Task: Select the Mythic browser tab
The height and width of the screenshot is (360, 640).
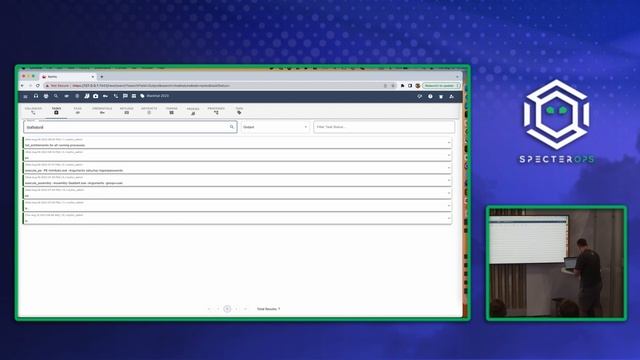Action: [68, 77]
